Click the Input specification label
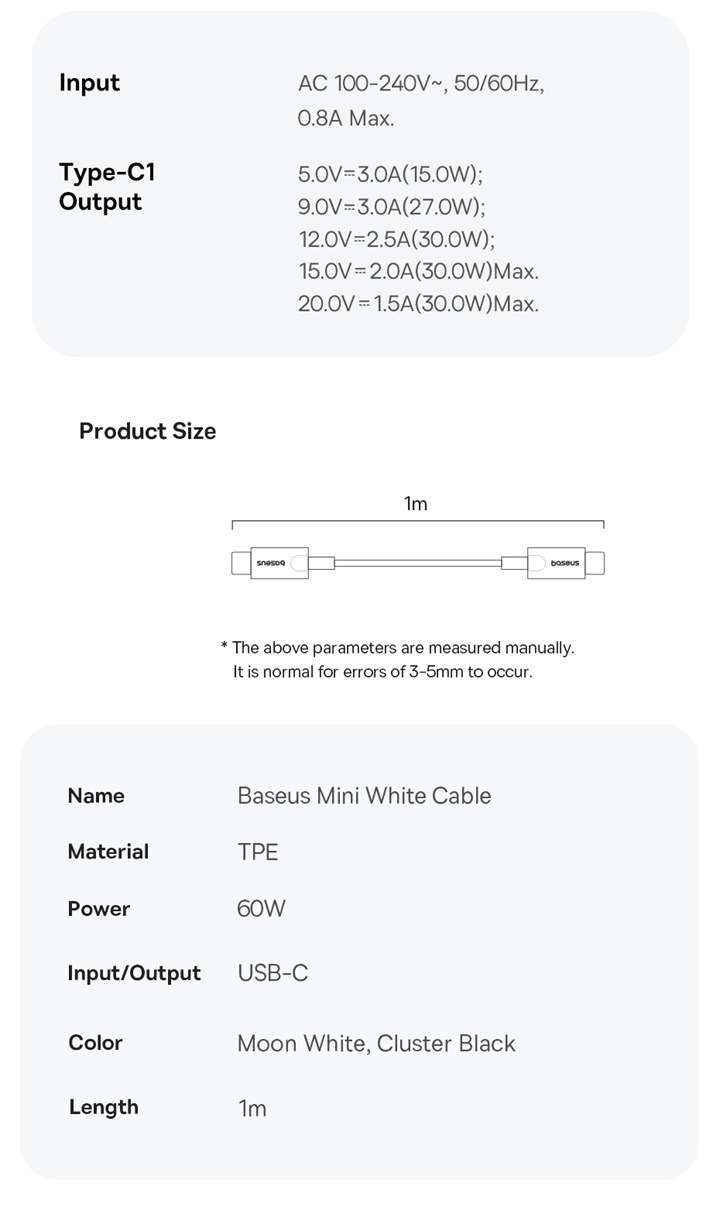 click(89, 83)
